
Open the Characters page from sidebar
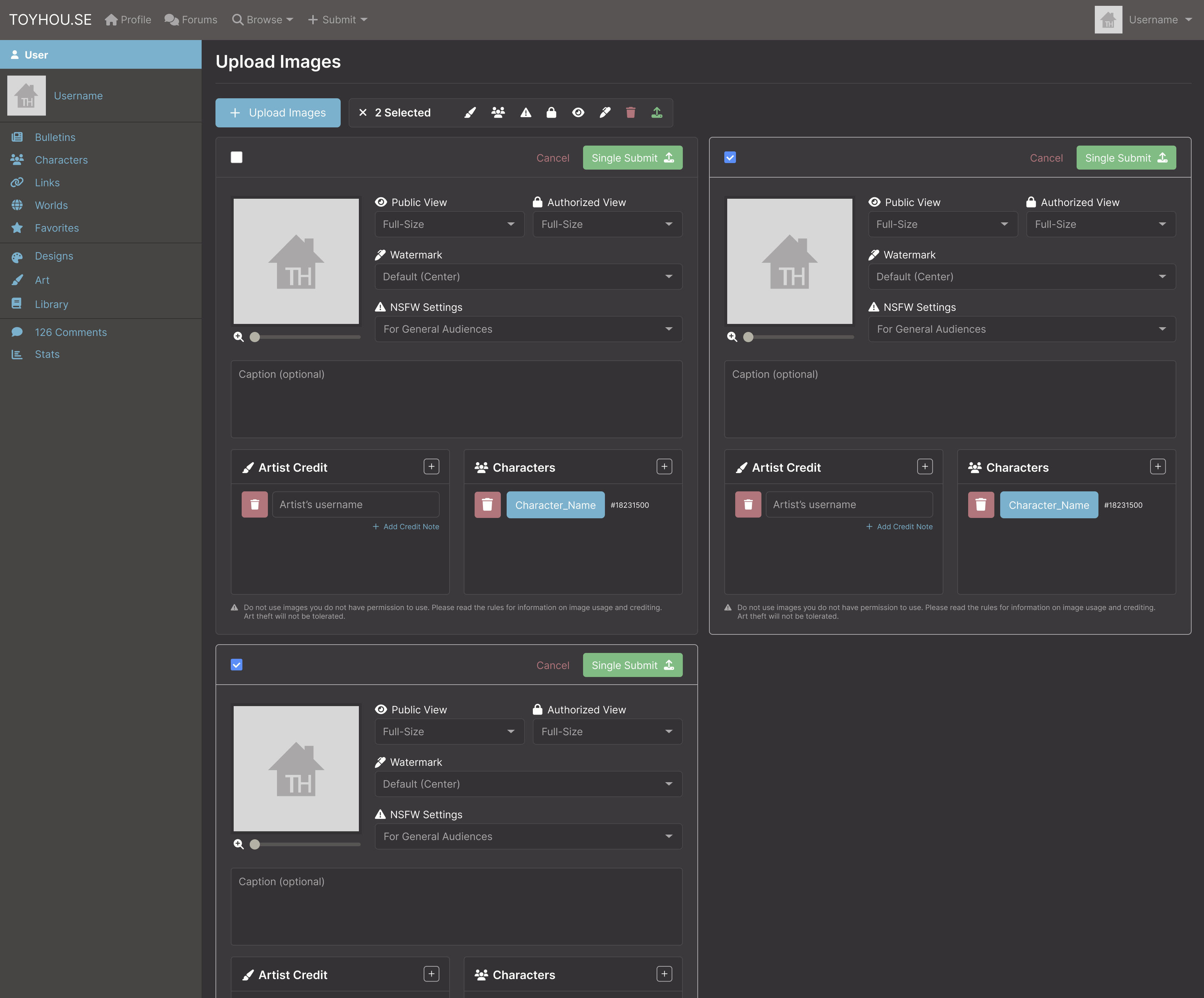click(x=61, y=160)
